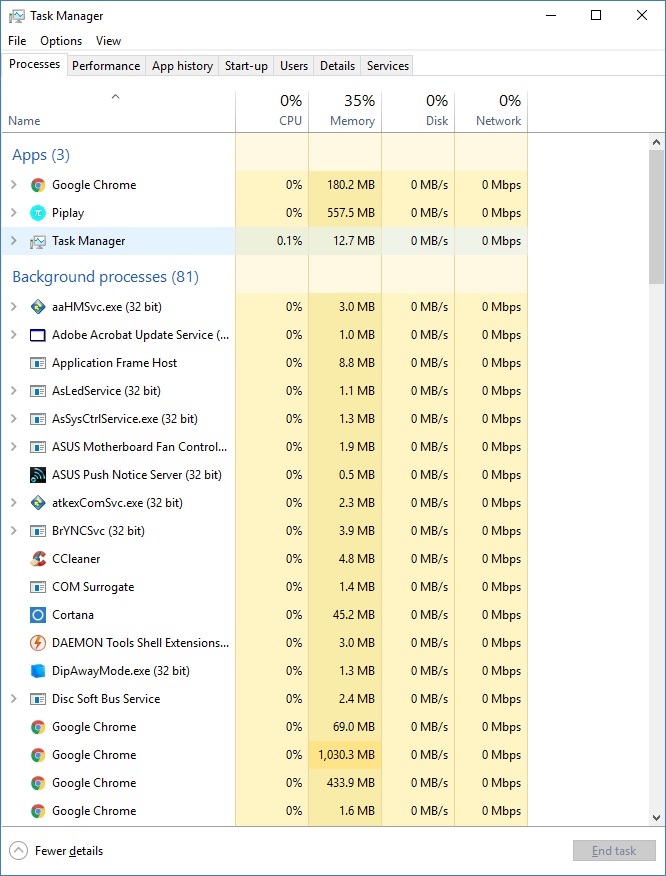Screen dimensions: 666x876
Task: Expand the AsLedService process
Action: click(x=14, y=391)
